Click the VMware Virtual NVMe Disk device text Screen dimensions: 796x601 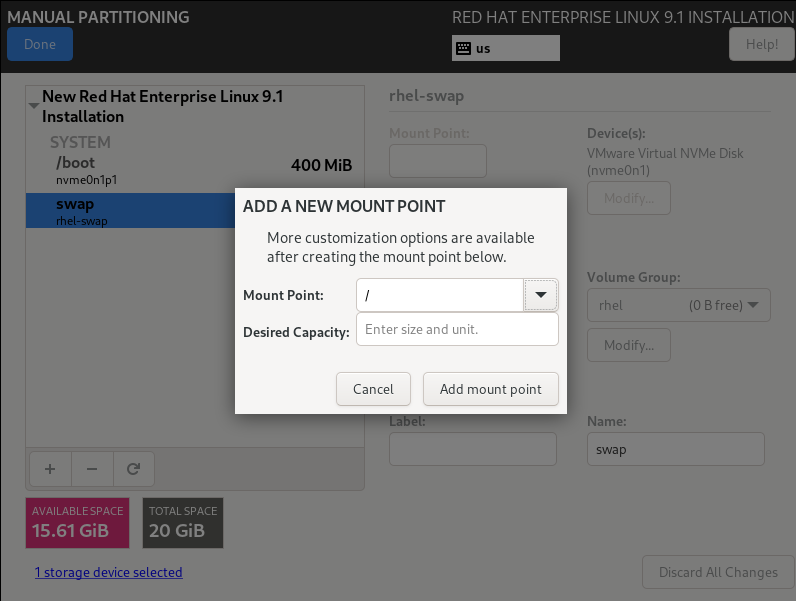pos(665,161)
